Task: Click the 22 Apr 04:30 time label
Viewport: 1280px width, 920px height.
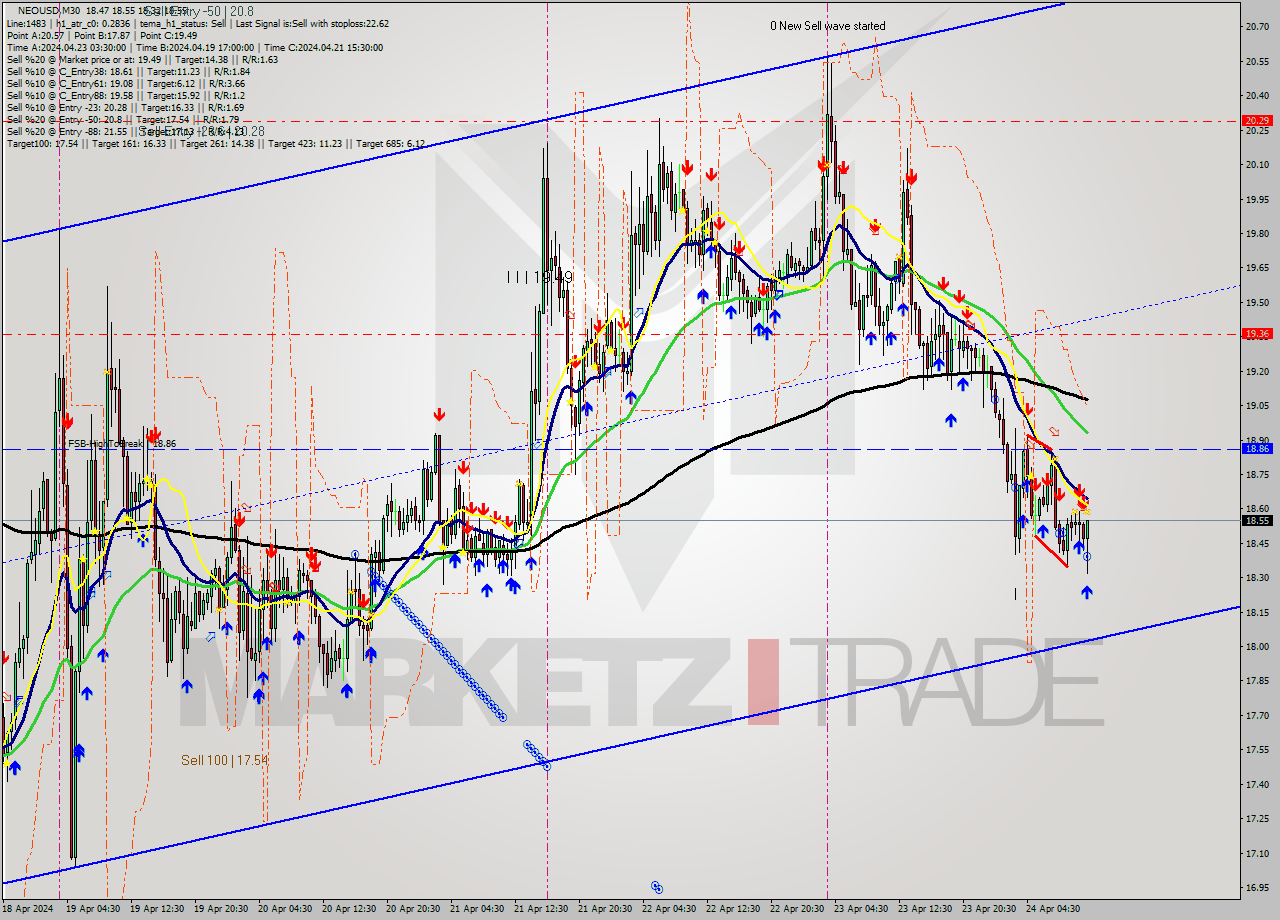Action: [669, 909]
